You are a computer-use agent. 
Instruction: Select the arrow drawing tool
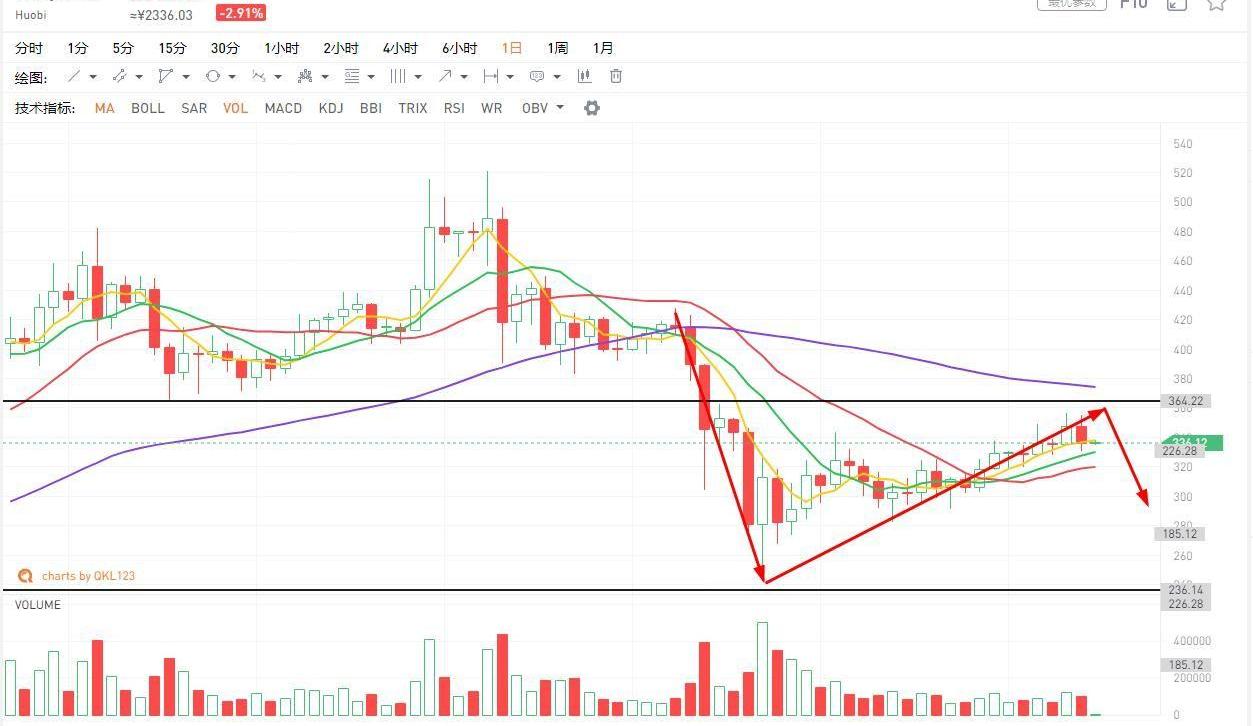click(446, 77)
